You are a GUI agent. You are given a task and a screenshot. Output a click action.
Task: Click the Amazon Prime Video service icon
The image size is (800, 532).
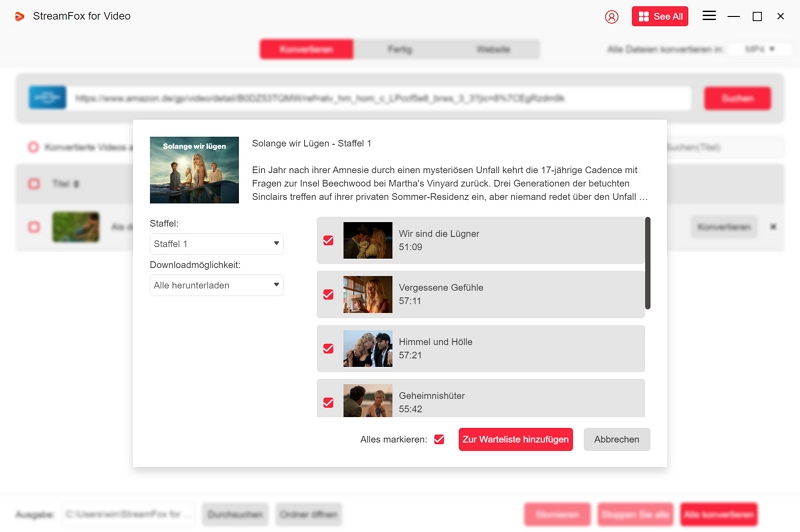pyautogui.click(x=47, y=98)
